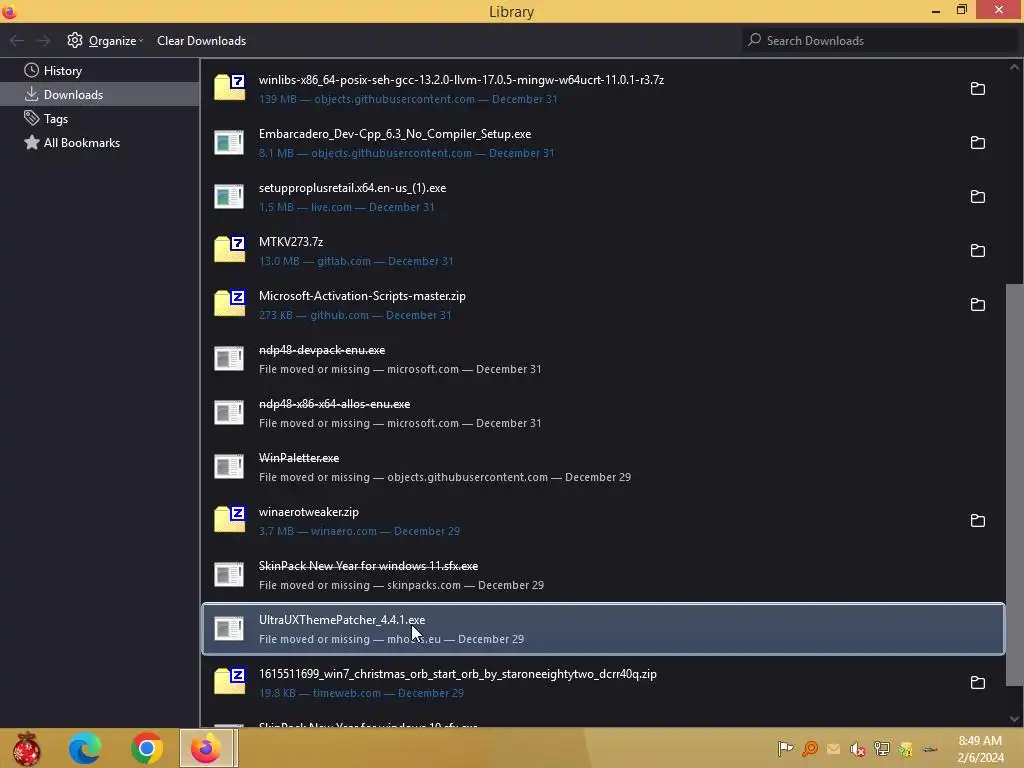
Task: Select Microsoft-Activation-Scripts-master.zip entry
Action: click(603, 305)
